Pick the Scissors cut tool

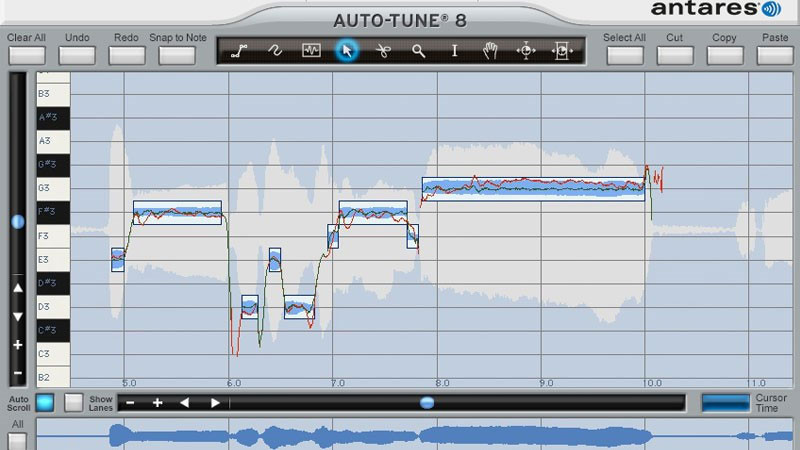click(382, 51)
